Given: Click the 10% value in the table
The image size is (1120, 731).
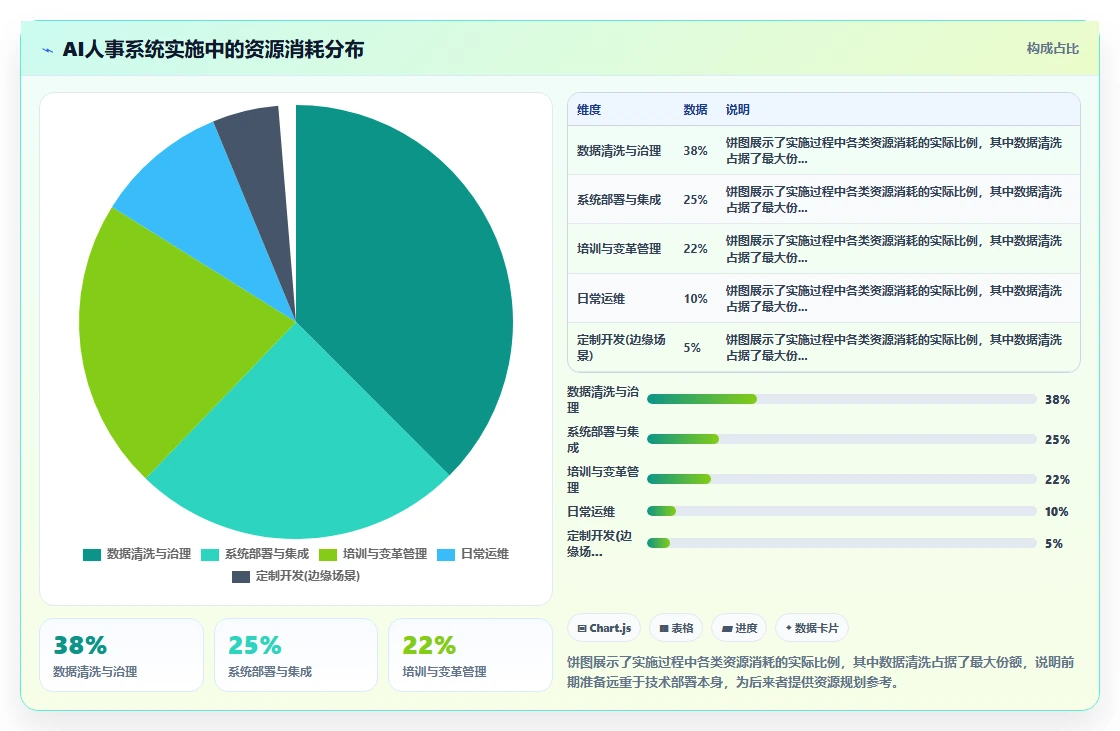Looking at the screenshot, I should click(695, 299).
